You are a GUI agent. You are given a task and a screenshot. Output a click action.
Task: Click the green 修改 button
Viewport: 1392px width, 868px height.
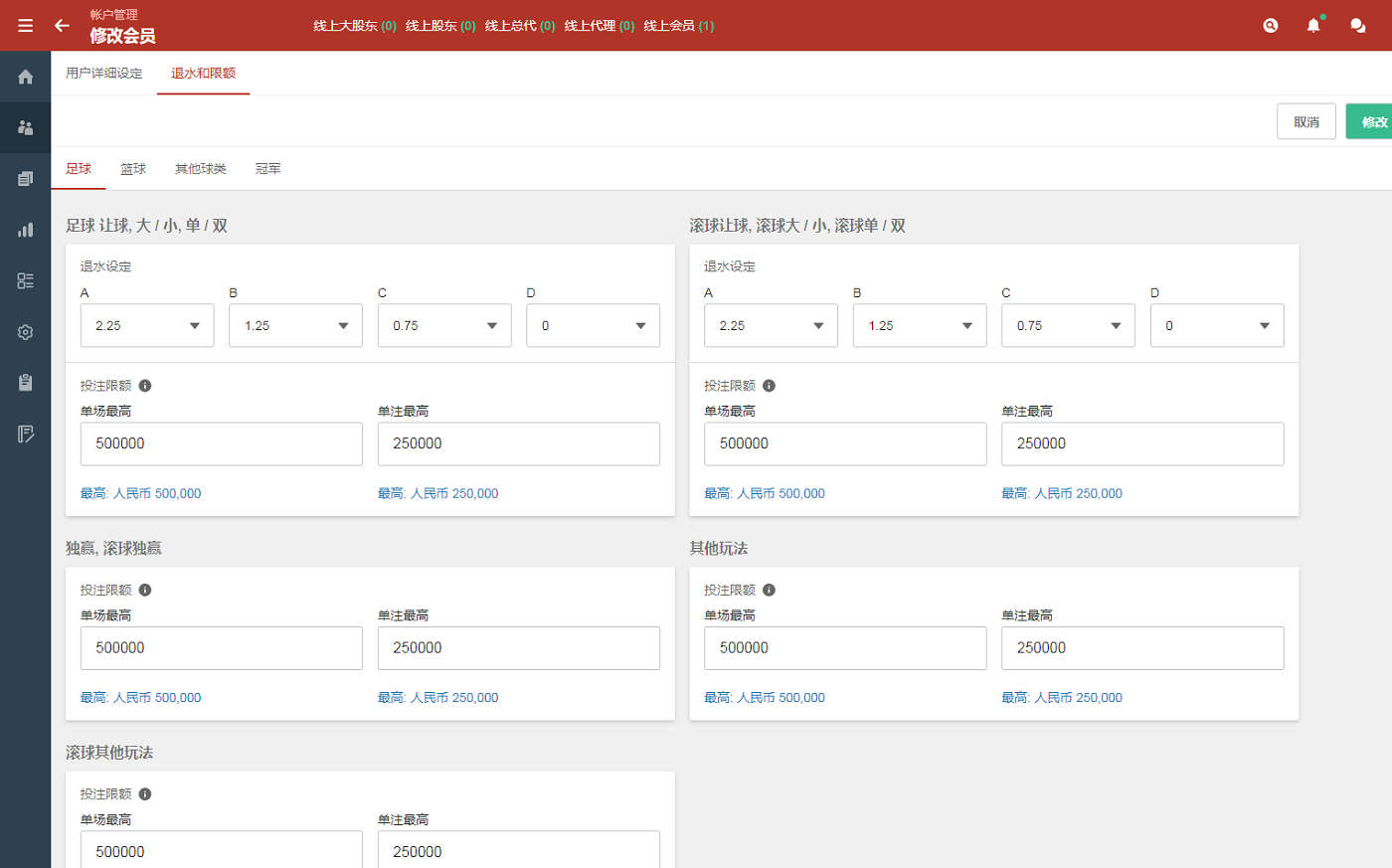(x=1373, y=122)
